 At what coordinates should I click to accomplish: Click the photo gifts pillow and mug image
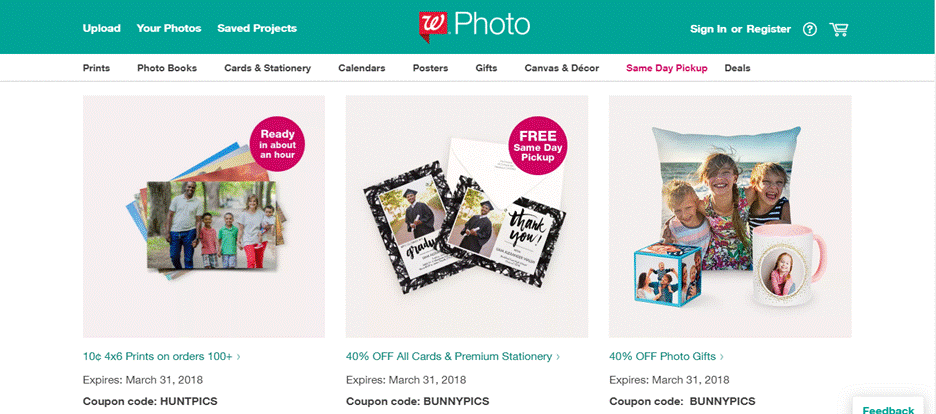coord(730,217)
